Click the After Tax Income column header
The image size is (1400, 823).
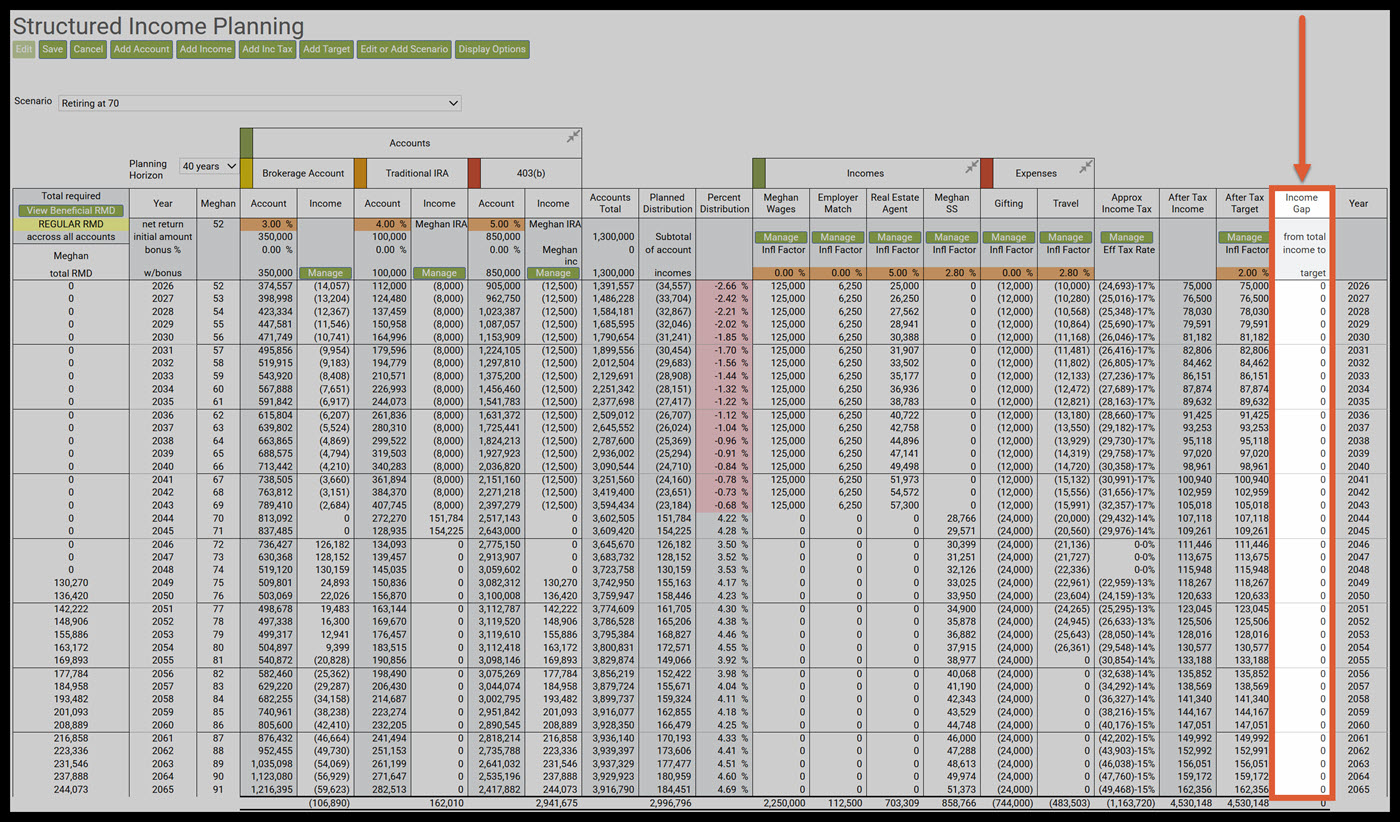[1187, 203]
